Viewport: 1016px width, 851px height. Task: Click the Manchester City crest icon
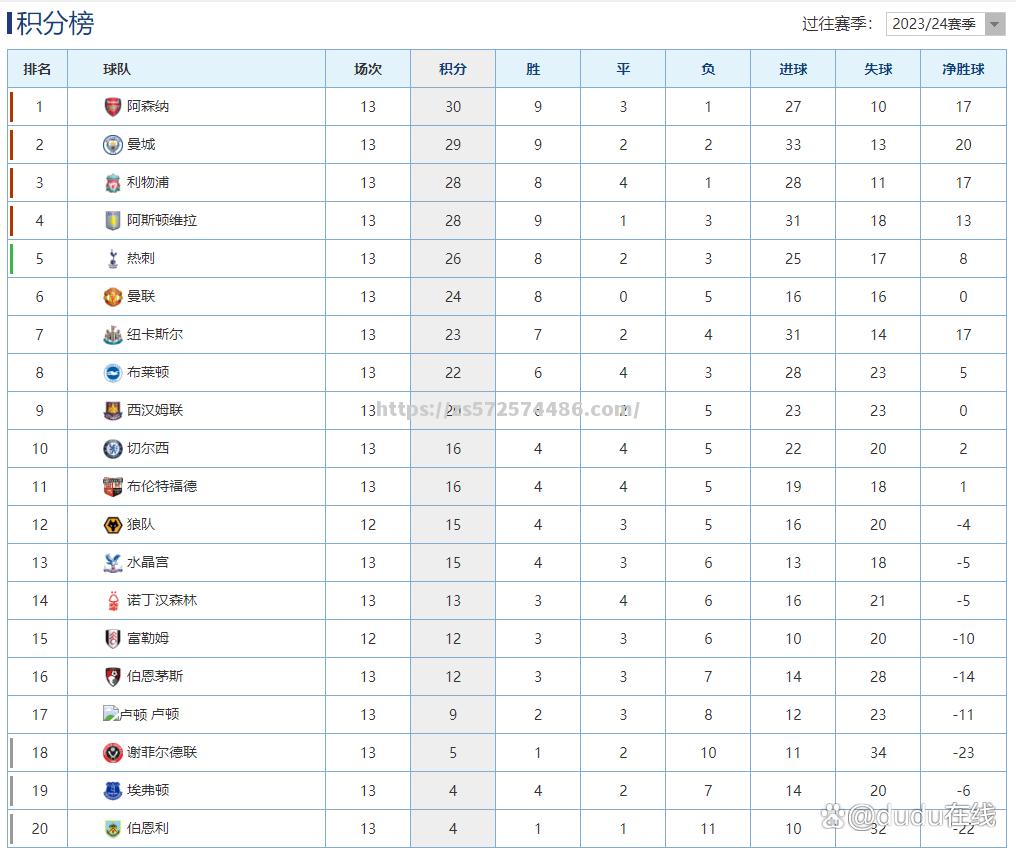tap(113, 145)
